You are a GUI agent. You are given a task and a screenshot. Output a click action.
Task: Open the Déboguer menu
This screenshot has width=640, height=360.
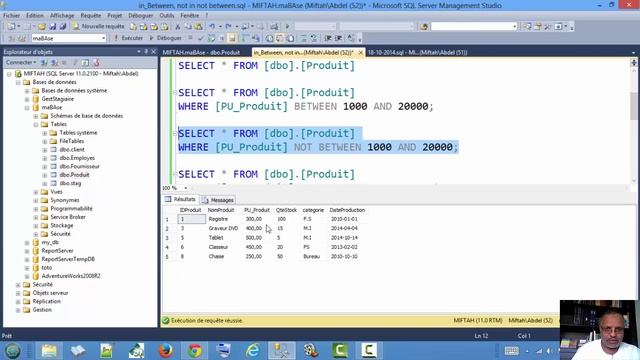(140, 16)
